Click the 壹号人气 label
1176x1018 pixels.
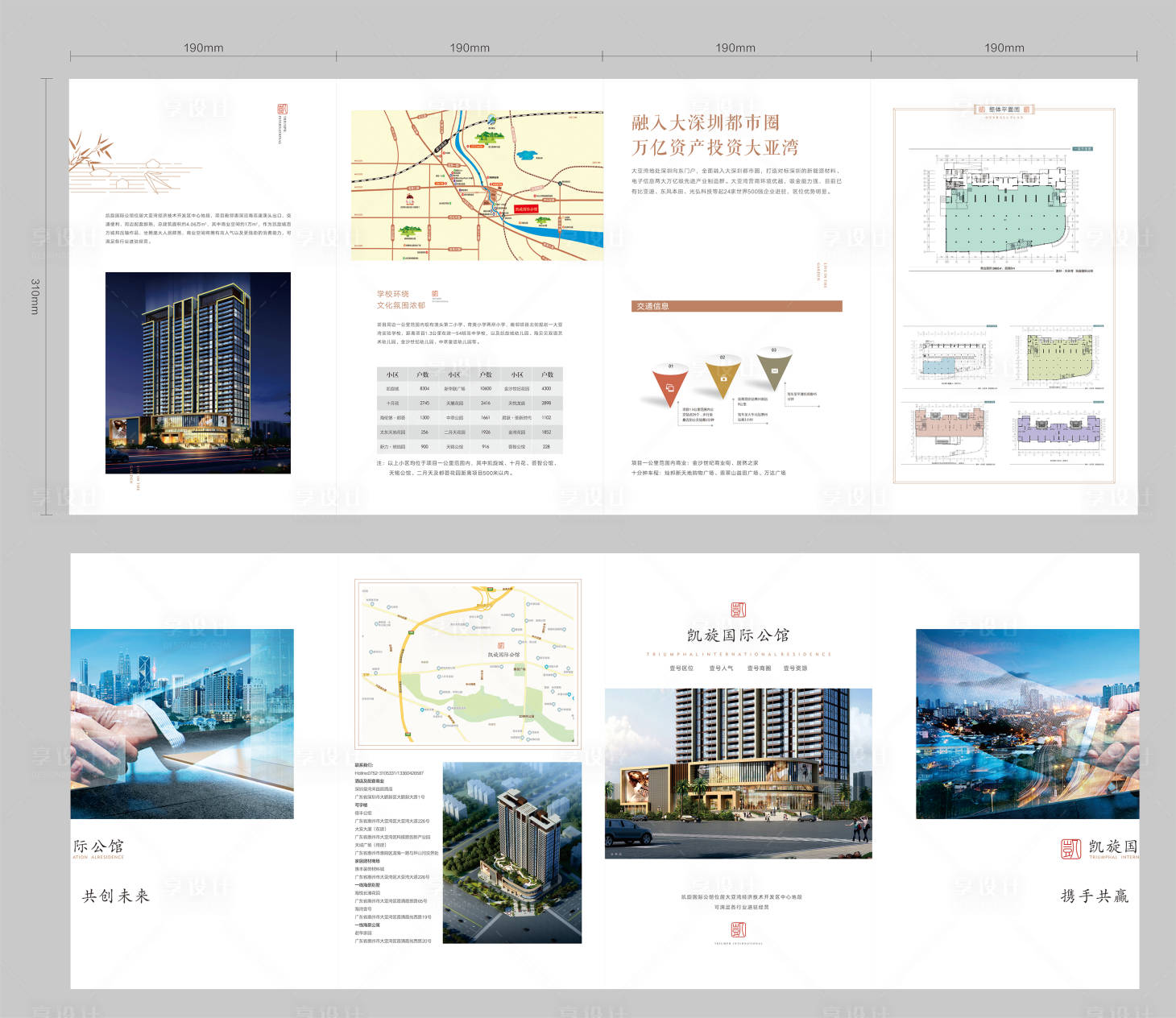pyautogui.click(x=721, y=668)
